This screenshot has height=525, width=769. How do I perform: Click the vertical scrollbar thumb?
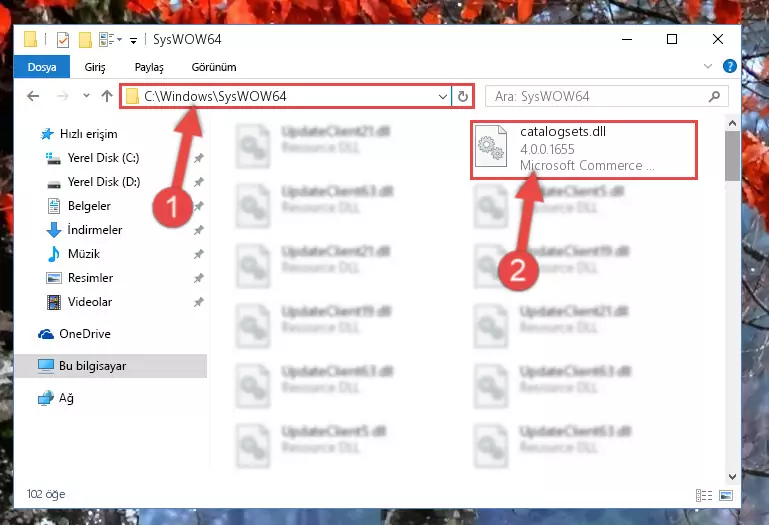click(732, 156)
